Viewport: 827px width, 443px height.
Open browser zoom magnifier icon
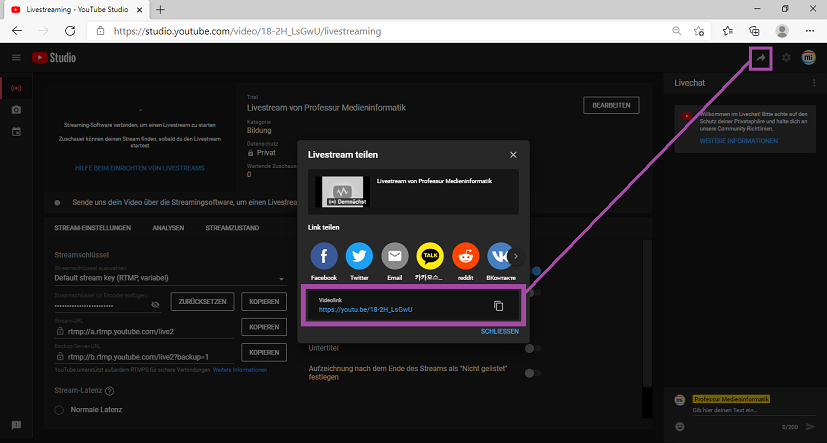point(676,31)
